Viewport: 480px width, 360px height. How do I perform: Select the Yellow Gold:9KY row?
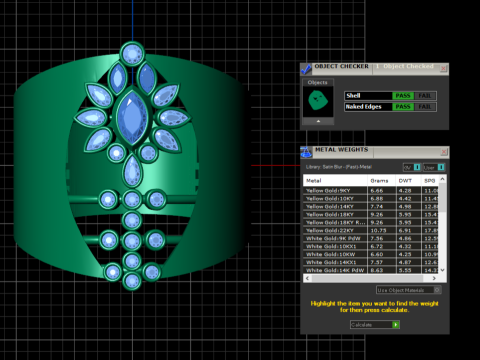[371, 191]
